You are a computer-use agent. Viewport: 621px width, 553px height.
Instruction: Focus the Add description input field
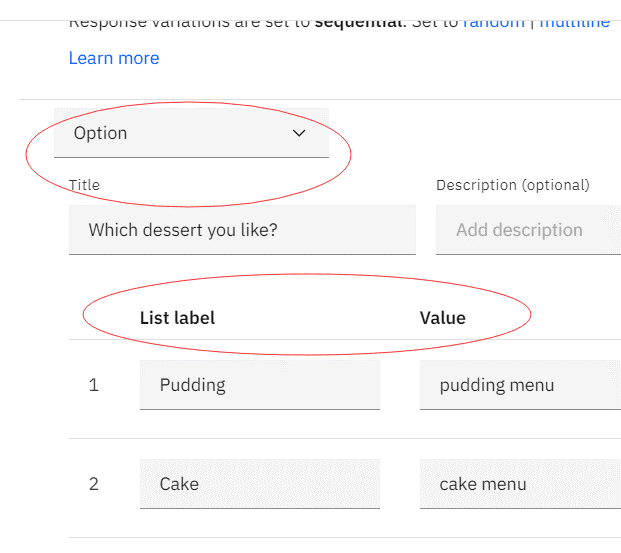tap(528, 230)
